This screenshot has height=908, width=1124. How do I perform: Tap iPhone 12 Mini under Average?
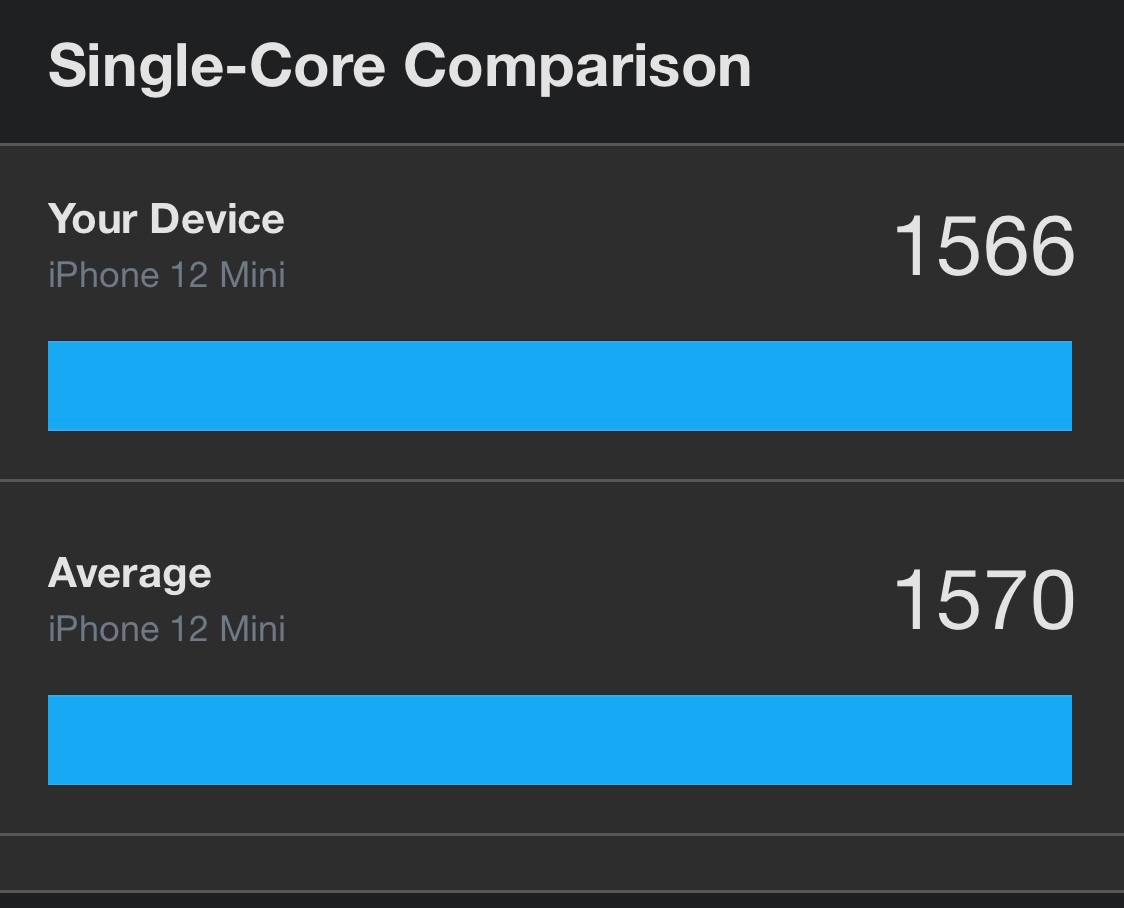pyautogui.click(x=166, y=629)
